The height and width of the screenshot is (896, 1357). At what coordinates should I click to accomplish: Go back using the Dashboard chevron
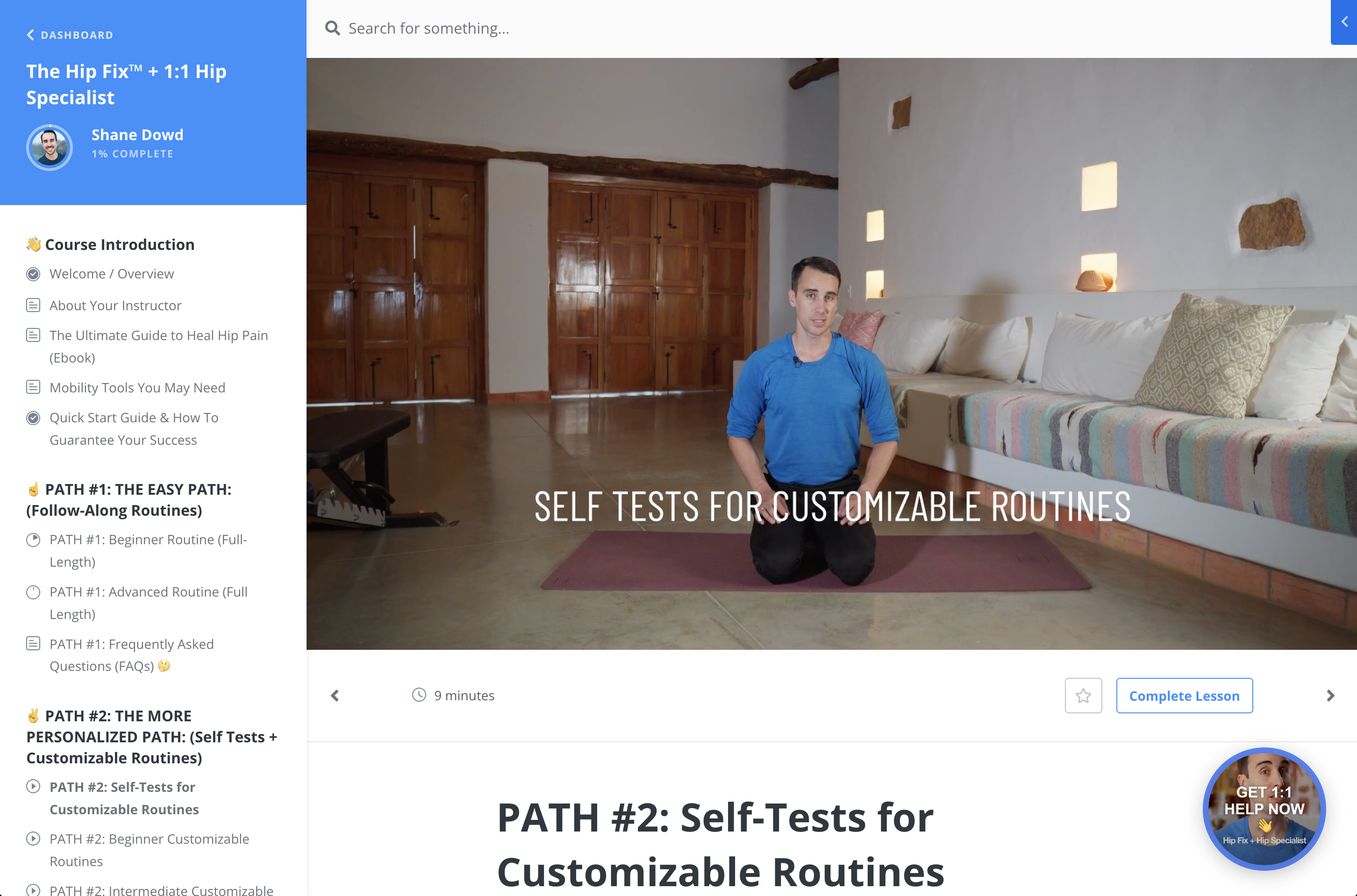(30, 35)
